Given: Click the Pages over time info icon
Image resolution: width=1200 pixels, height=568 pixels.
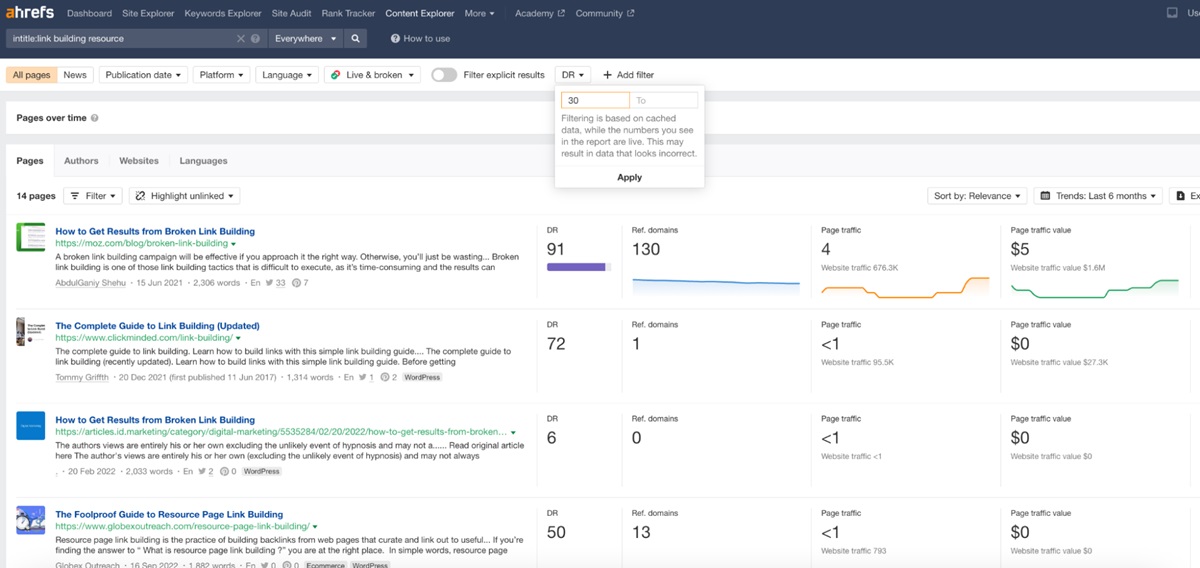Looking at the screenshot, I should click(x=95, y=118).
